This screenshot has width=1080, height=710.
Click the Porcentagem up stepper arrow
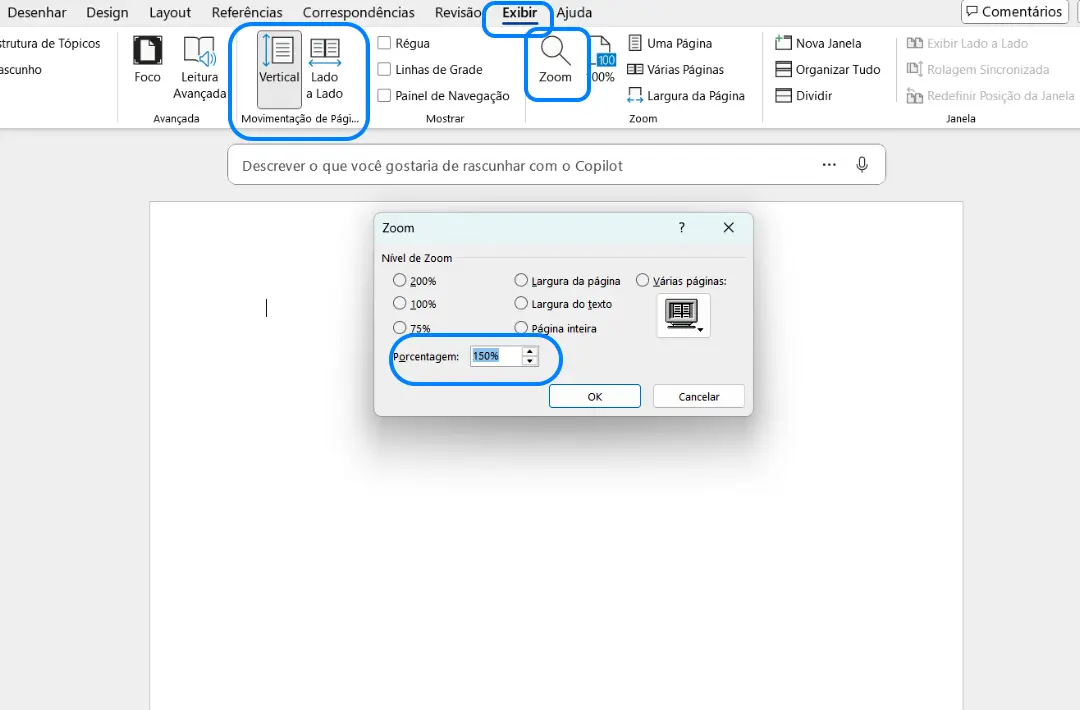(x=529, y=351)
